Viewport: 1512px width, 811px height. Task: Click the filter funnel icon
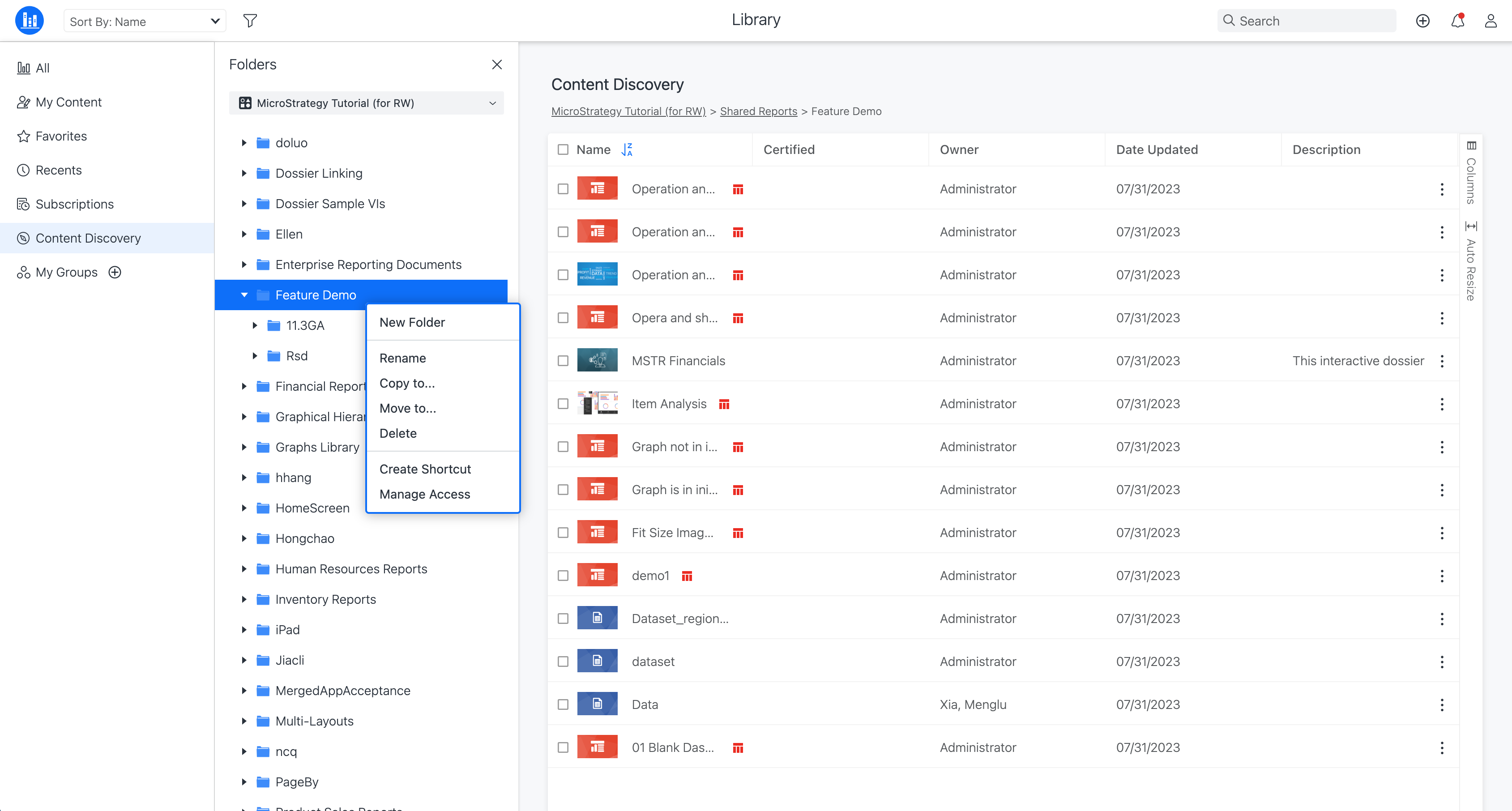click(250, 21)
